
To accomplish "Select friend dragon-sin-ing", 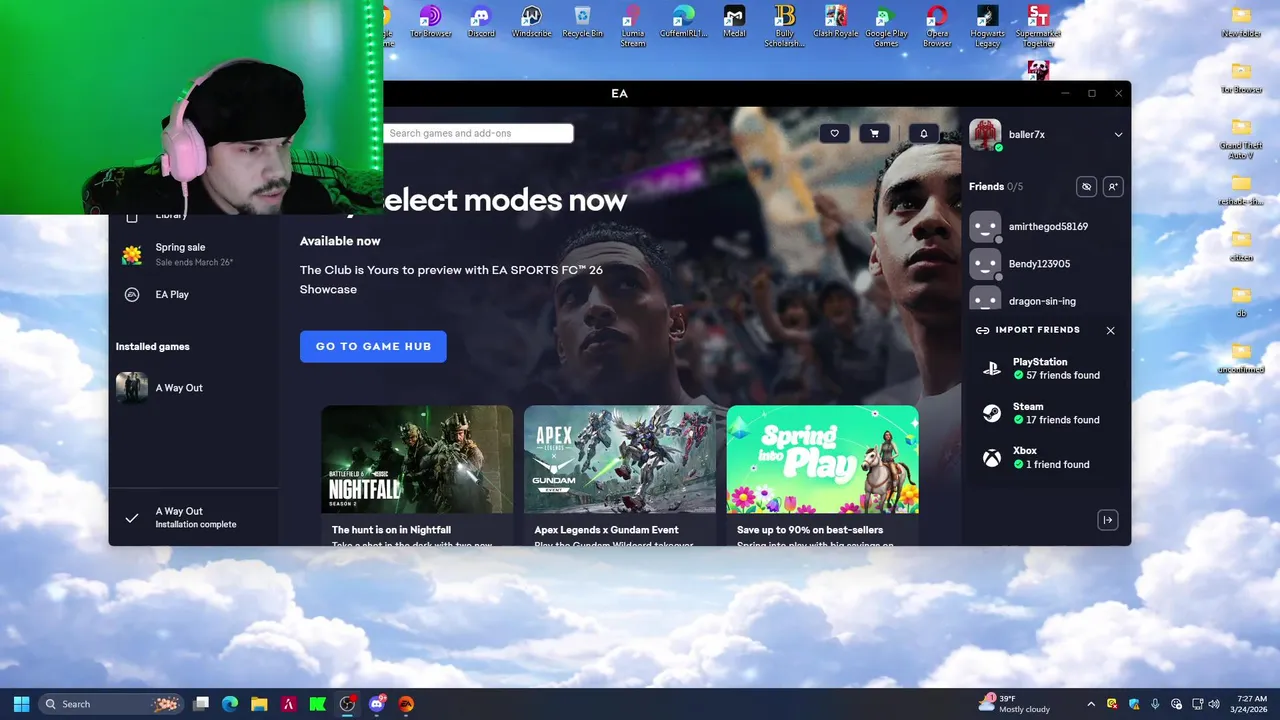I will click(1045, 299).
